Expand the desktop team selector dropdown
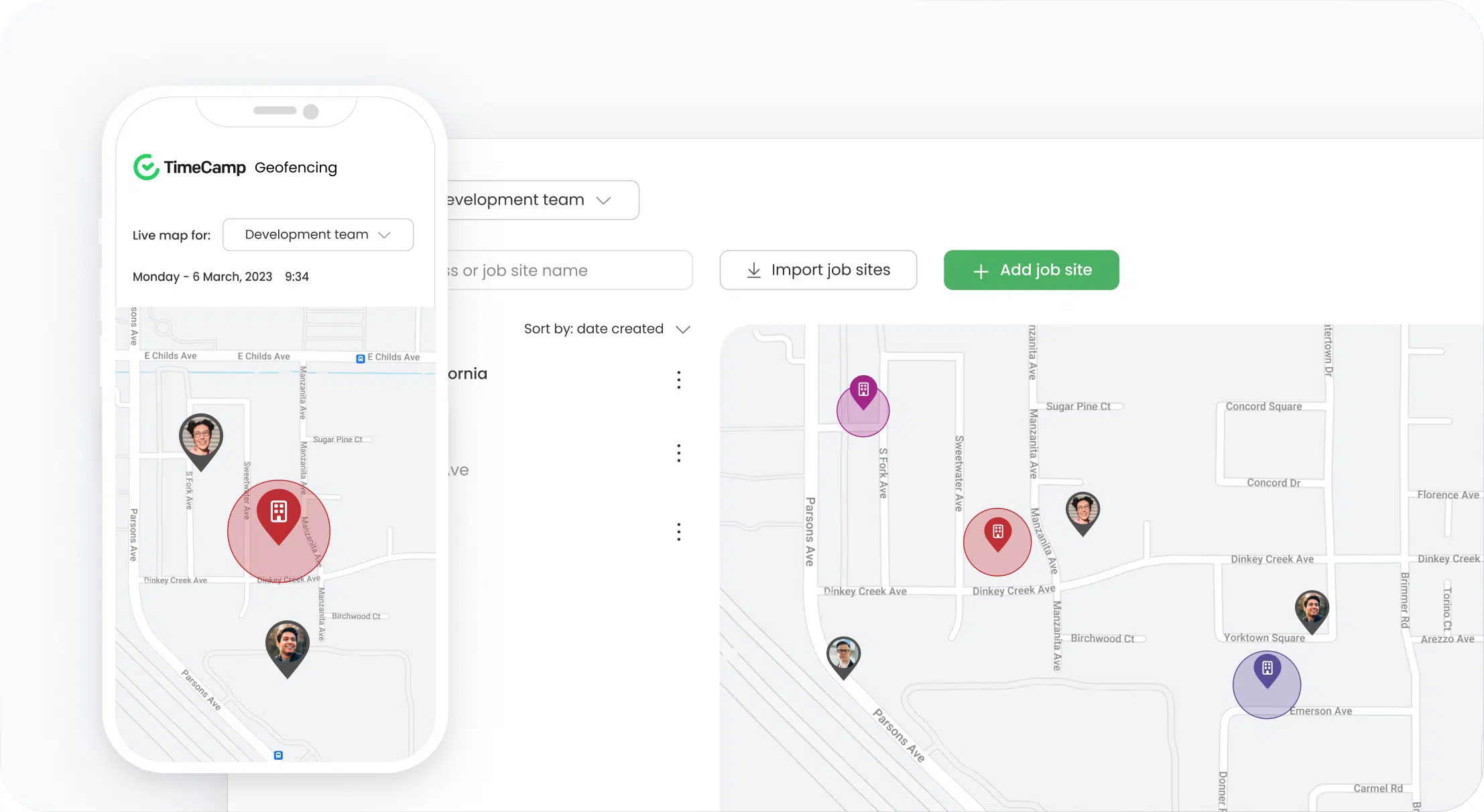Screen dimensions: 1484x812 (x=542, y=200)
